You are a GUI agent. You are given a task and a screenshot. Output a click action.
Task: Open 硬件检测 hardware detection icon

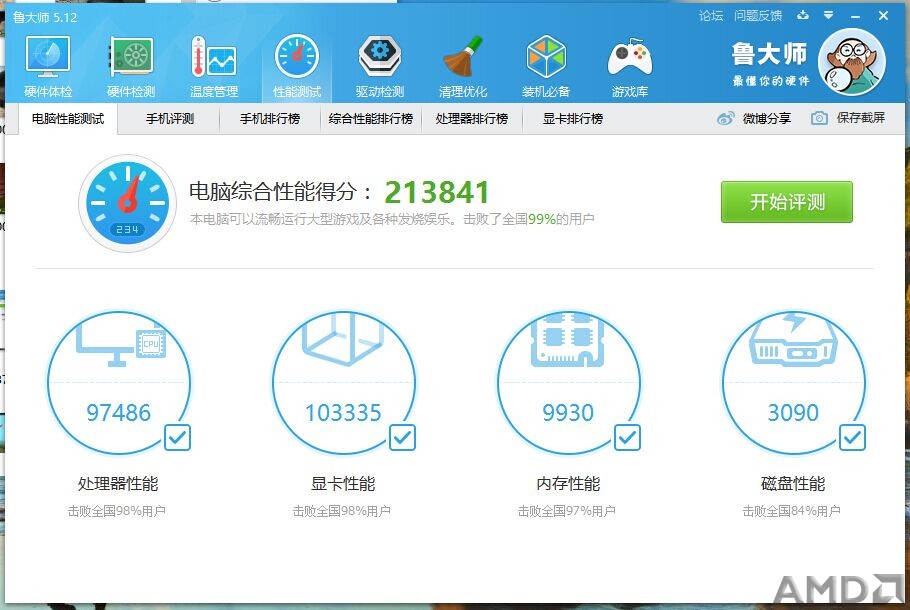point(131,58)
